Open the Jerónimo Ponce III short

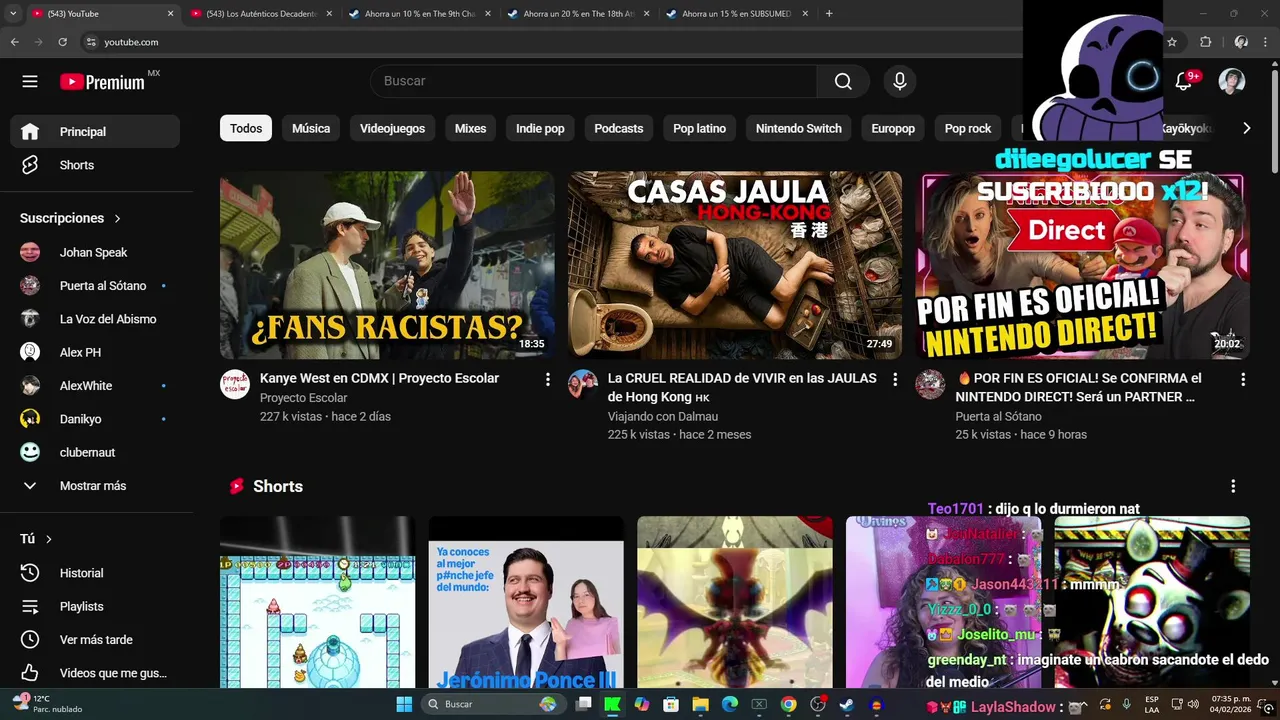coord(526,602)
